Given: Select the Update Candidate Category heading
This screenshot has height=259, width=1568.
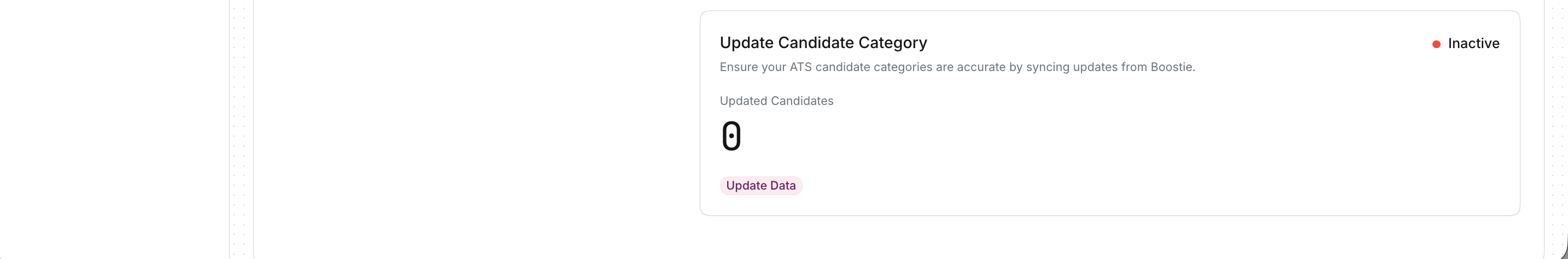Looking at the screenshot, I should click(823, 43).
